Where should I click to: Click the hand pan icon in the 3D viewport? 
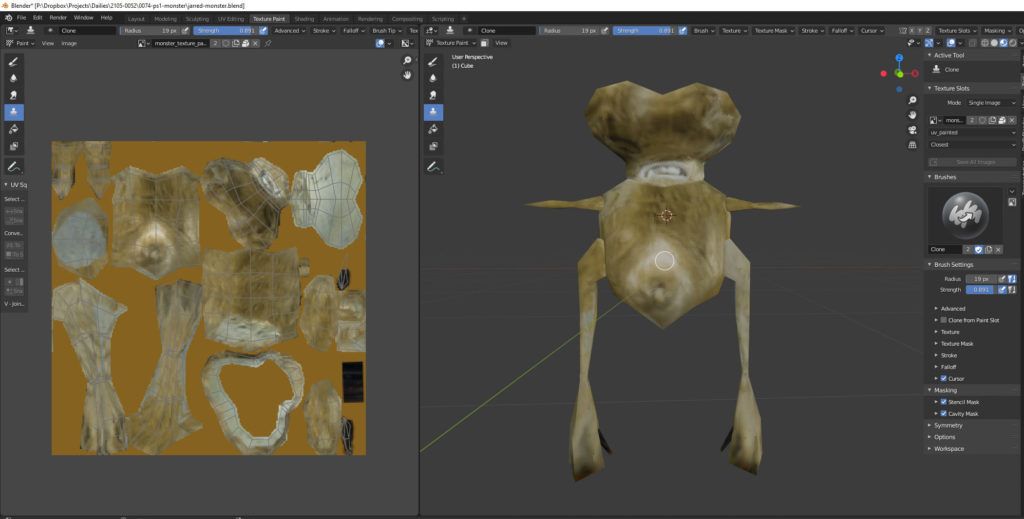point(912,115)
